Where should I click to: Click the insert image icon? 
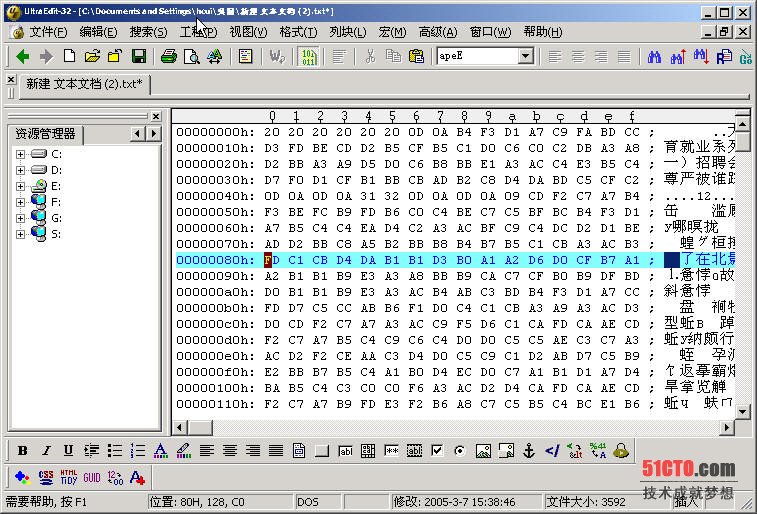coord(483,451)
